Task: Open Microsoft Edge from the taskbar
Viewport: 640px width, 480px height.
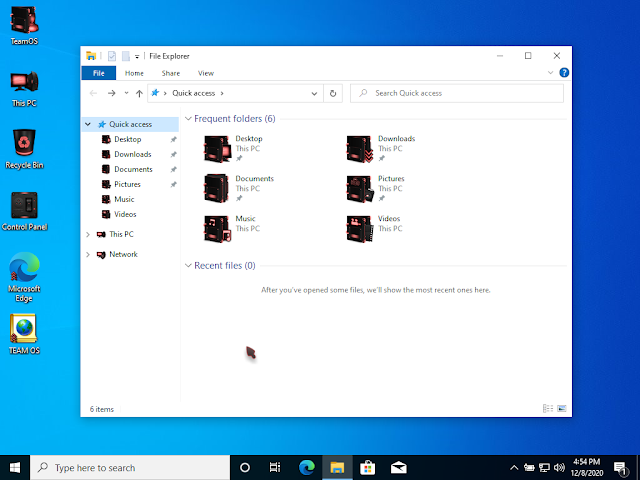Action: tap(307, 467)
